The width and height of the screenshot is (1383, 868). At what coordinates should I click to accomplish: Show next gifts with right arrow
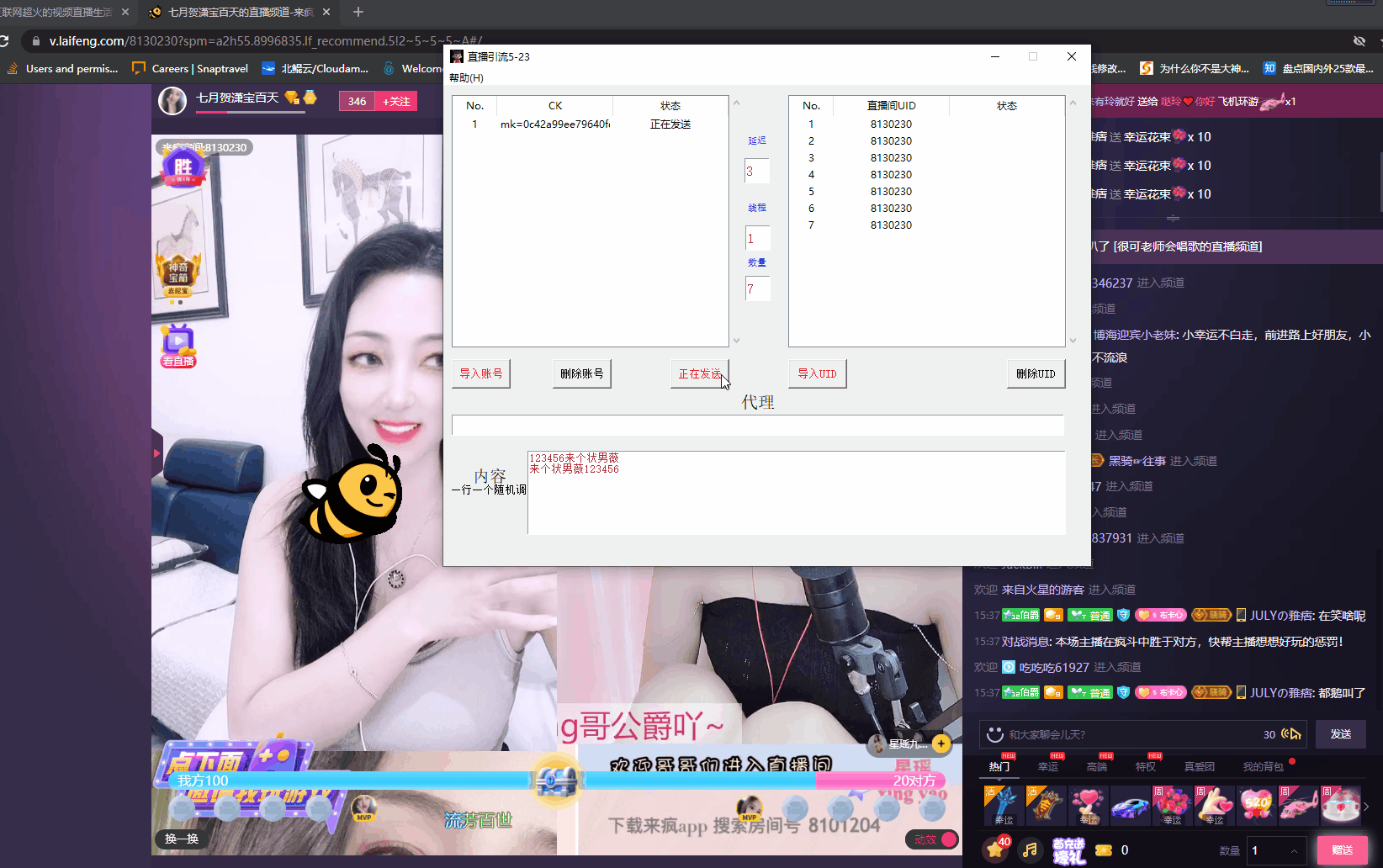[x=1367, y=806]
